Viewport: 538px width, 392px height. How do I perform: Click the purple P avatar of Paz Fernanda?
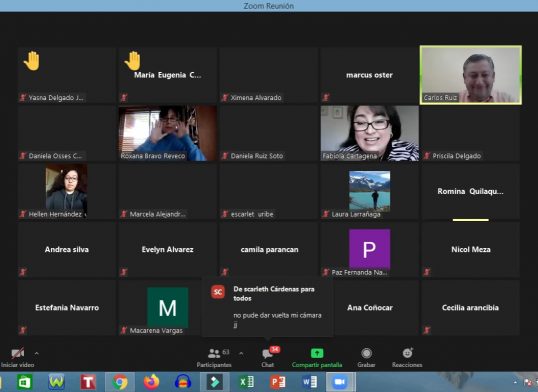(x=370, y=249)
